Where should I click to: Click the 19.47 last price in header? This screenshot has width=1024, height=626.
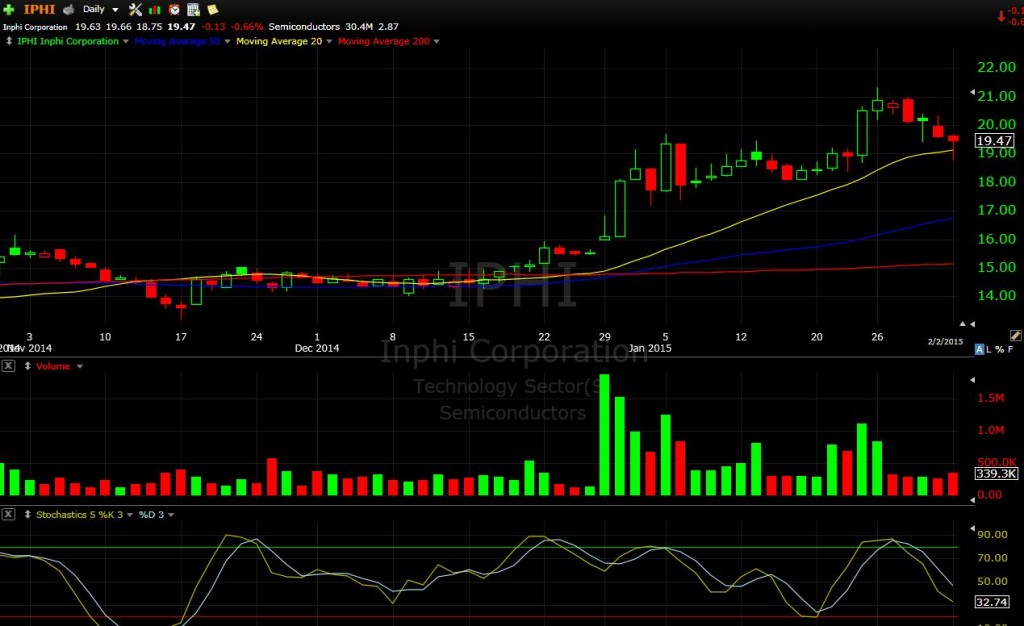pyautogui.click(x=181, y=27)
